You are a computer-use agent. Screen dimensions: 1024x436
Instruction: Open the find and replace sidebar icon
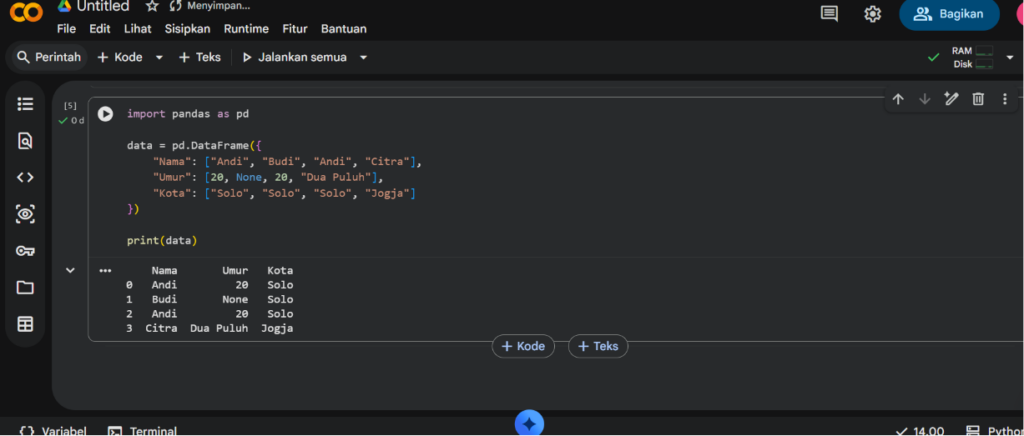click(25, 140)
